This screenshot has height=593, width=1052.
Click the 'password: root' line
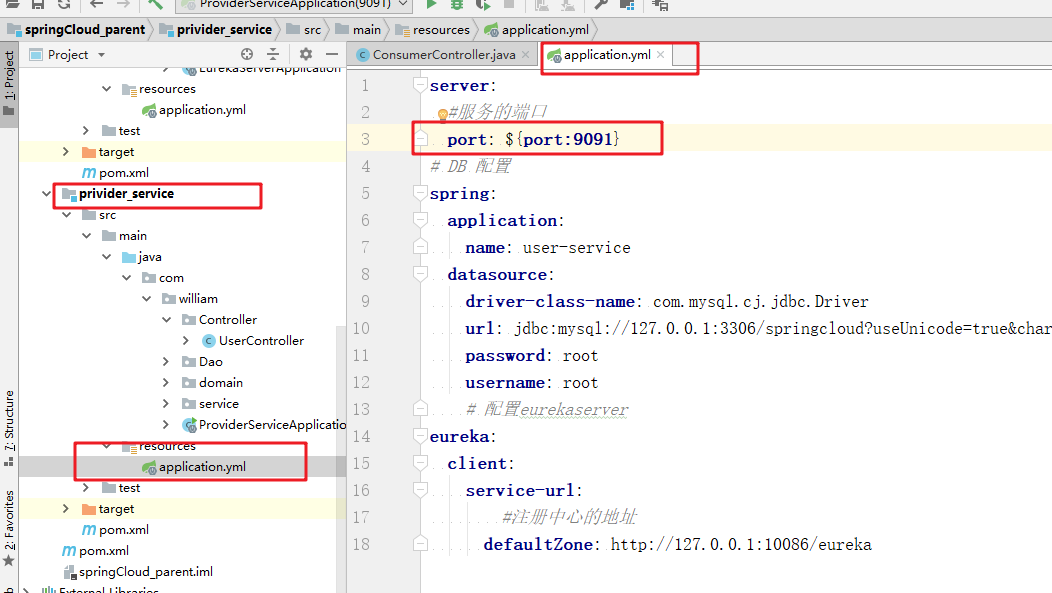click(531, 356)
